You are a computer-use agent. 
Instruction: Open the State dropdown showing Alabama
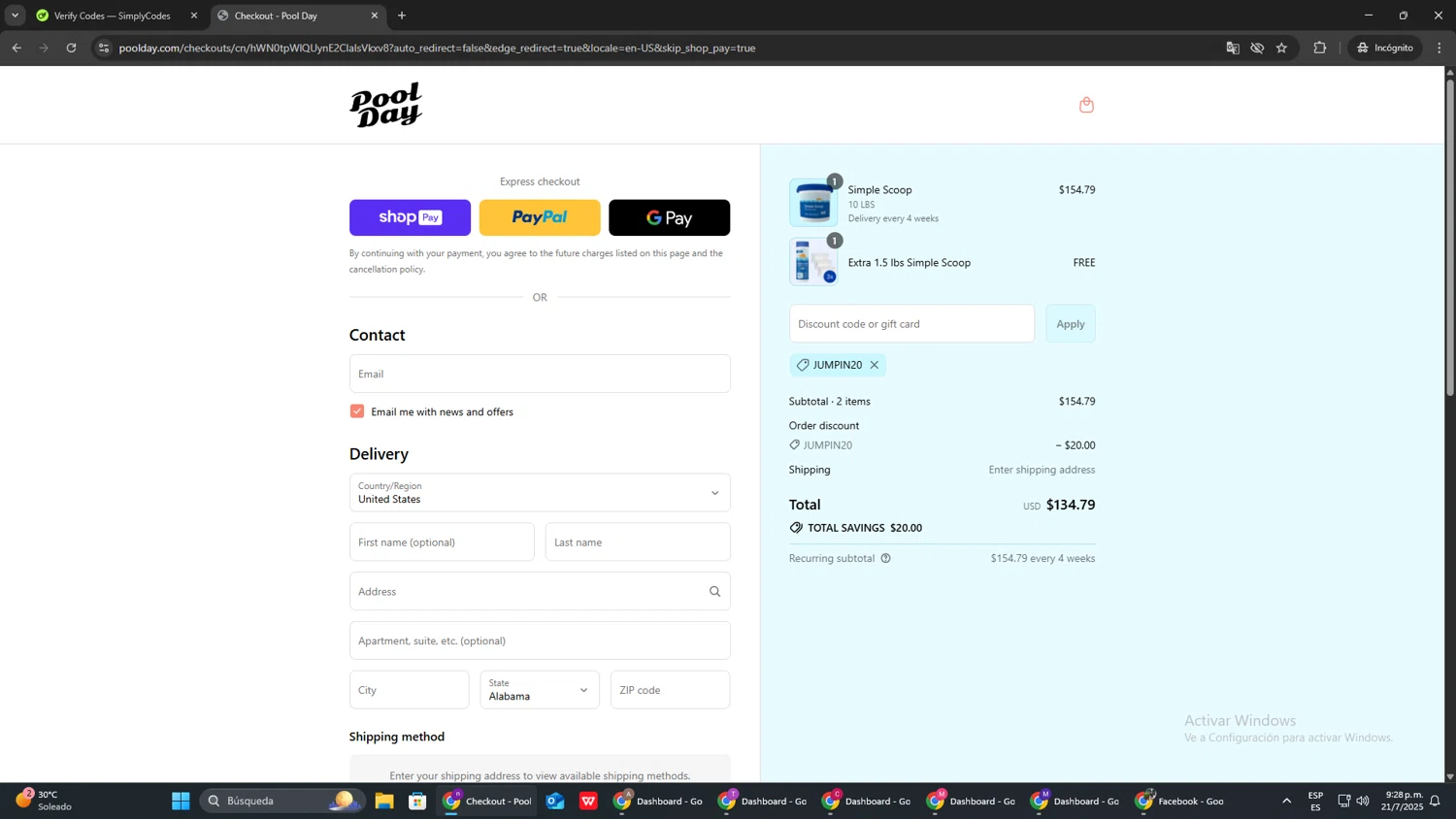pyautogui.click(x=540, y=690)
